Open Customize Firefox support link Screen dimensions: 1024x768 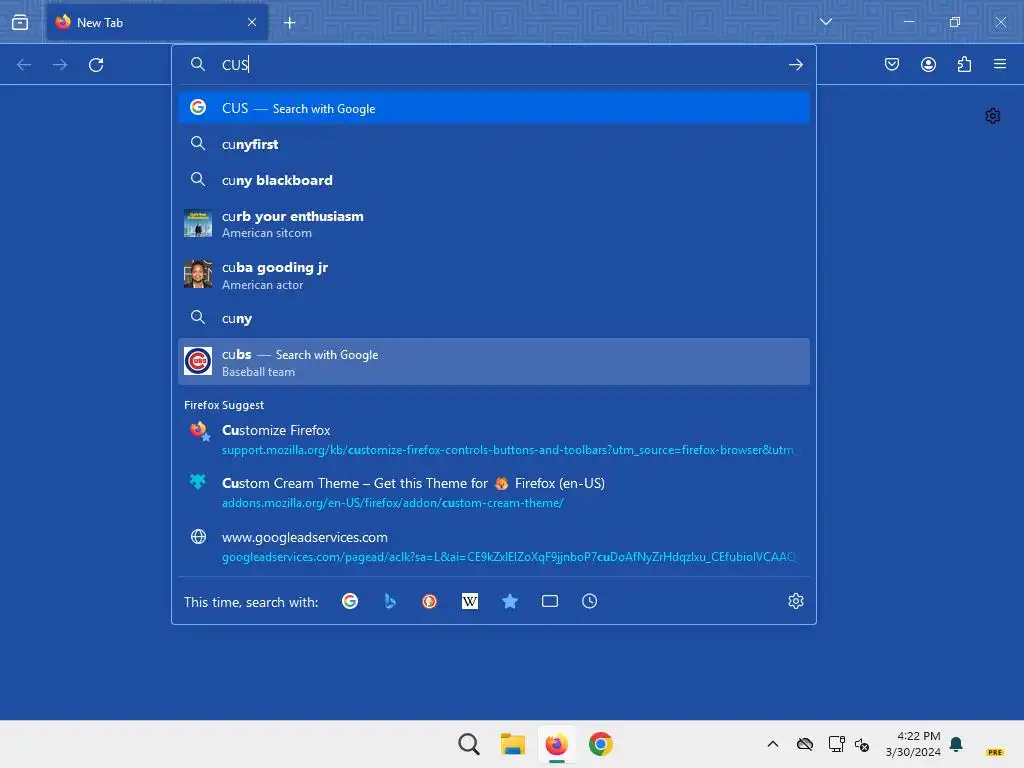(494, 440)
